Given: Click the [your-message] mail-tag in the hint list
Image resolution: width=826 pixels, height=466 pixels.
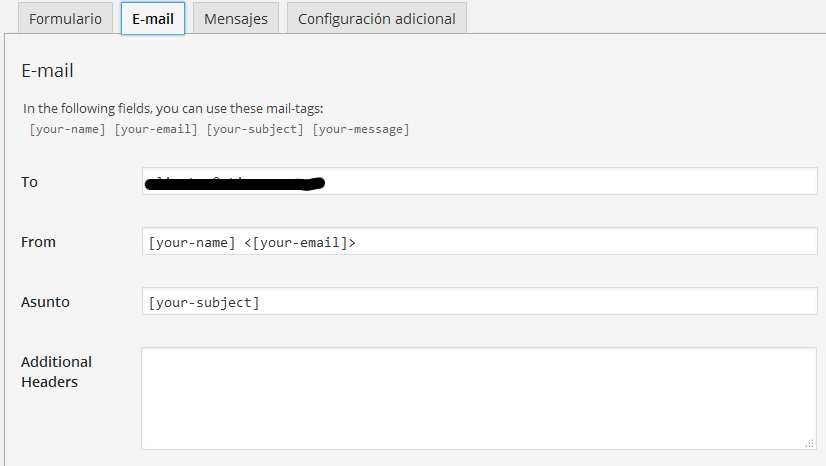Looking at the screenshot, I should (x=360, y=129).
